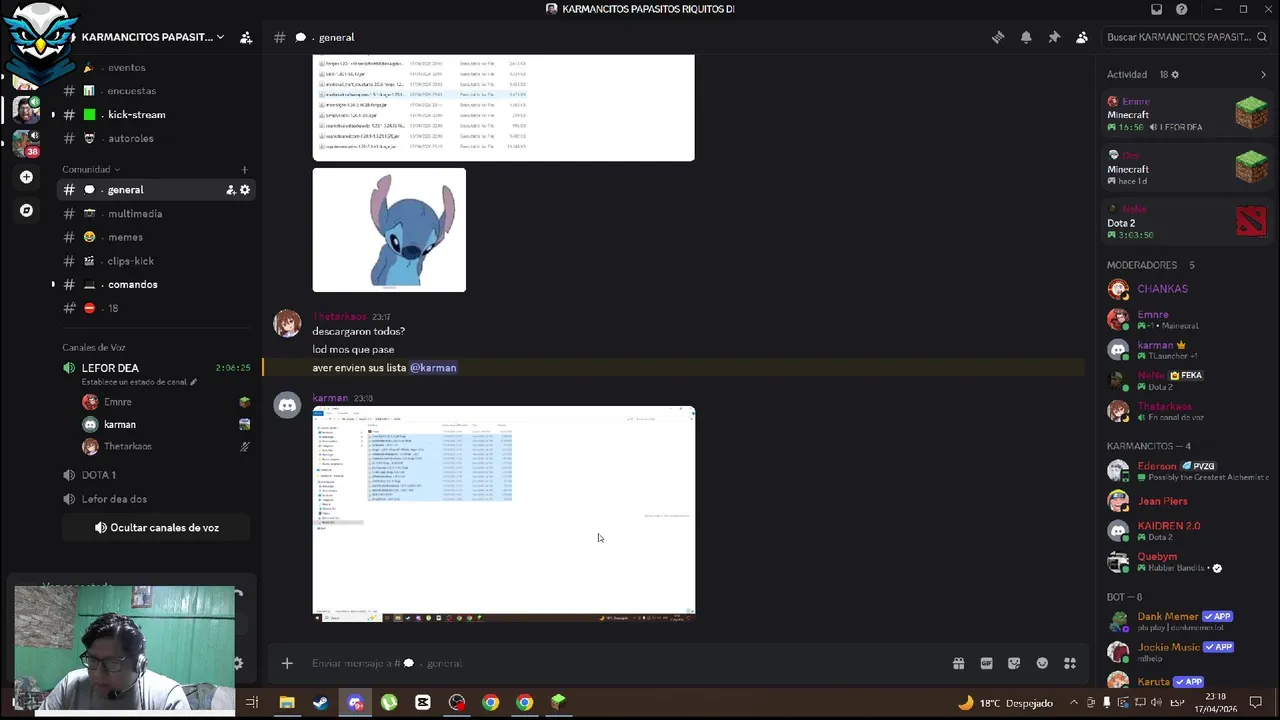Viewport: 1280px width, 720px height.
Task: Open the Threads icon in channel header
Action: tap(998, 37)
